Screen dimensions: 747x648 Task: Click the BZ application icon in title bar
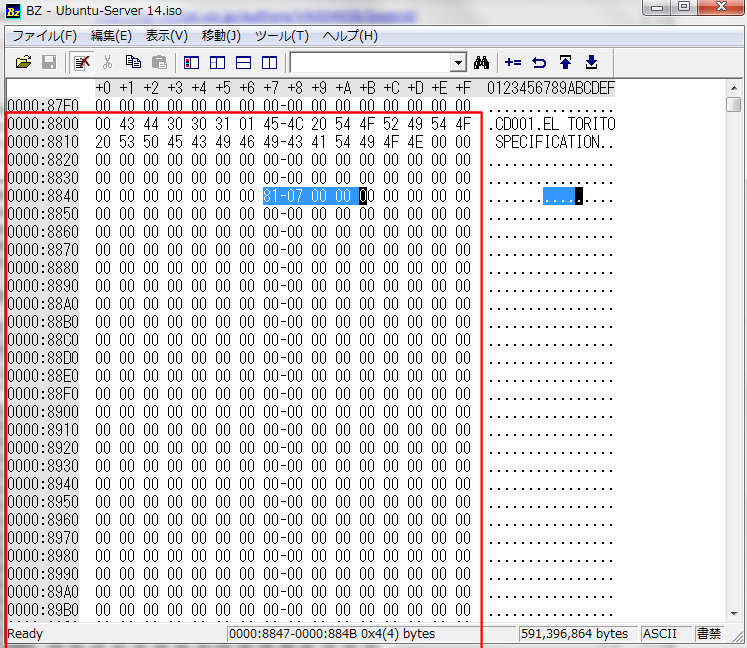(x=13, y=11)
